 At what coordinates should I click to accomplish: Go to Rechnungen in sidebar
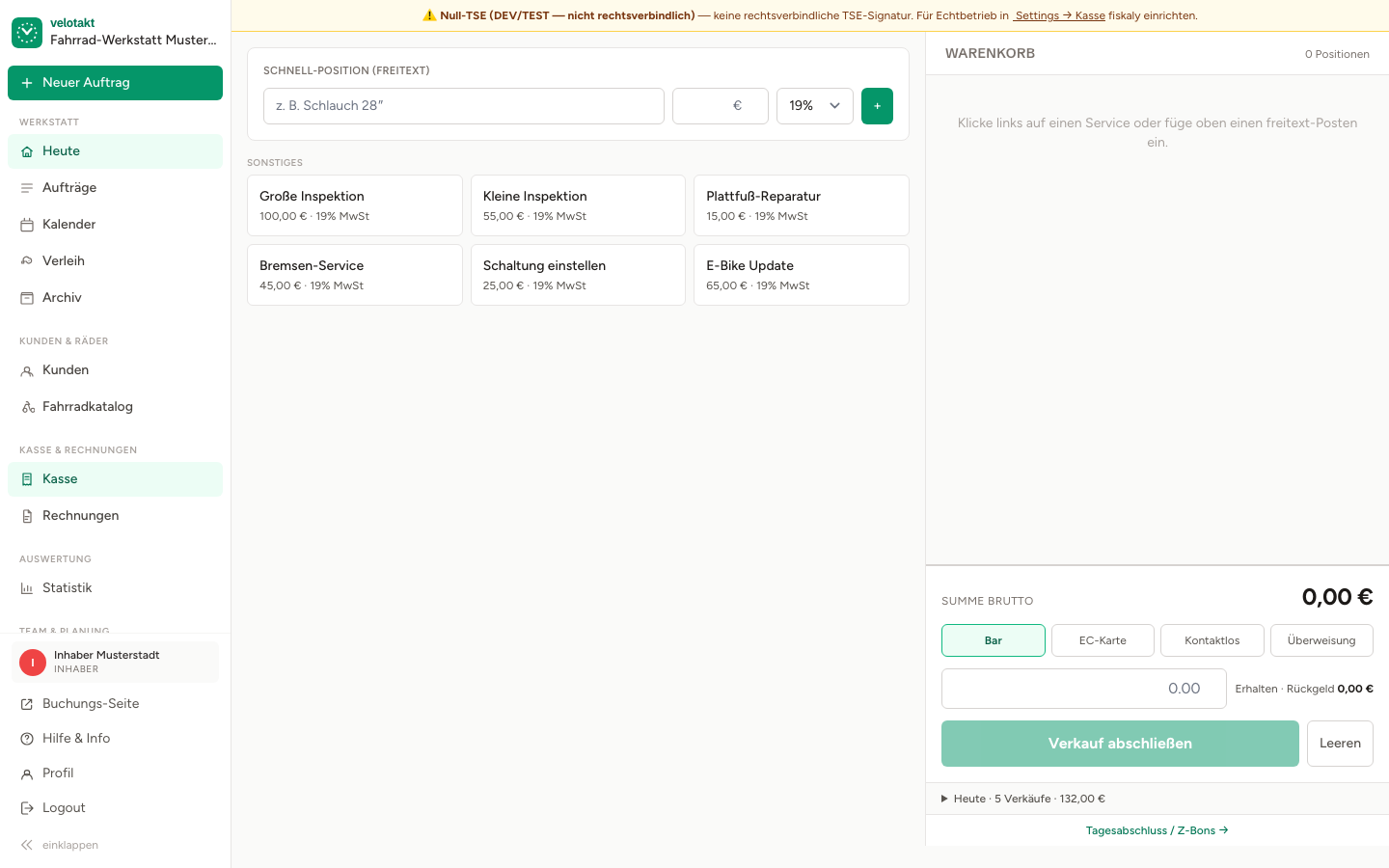pyautogui.click(x=115, y=516)
